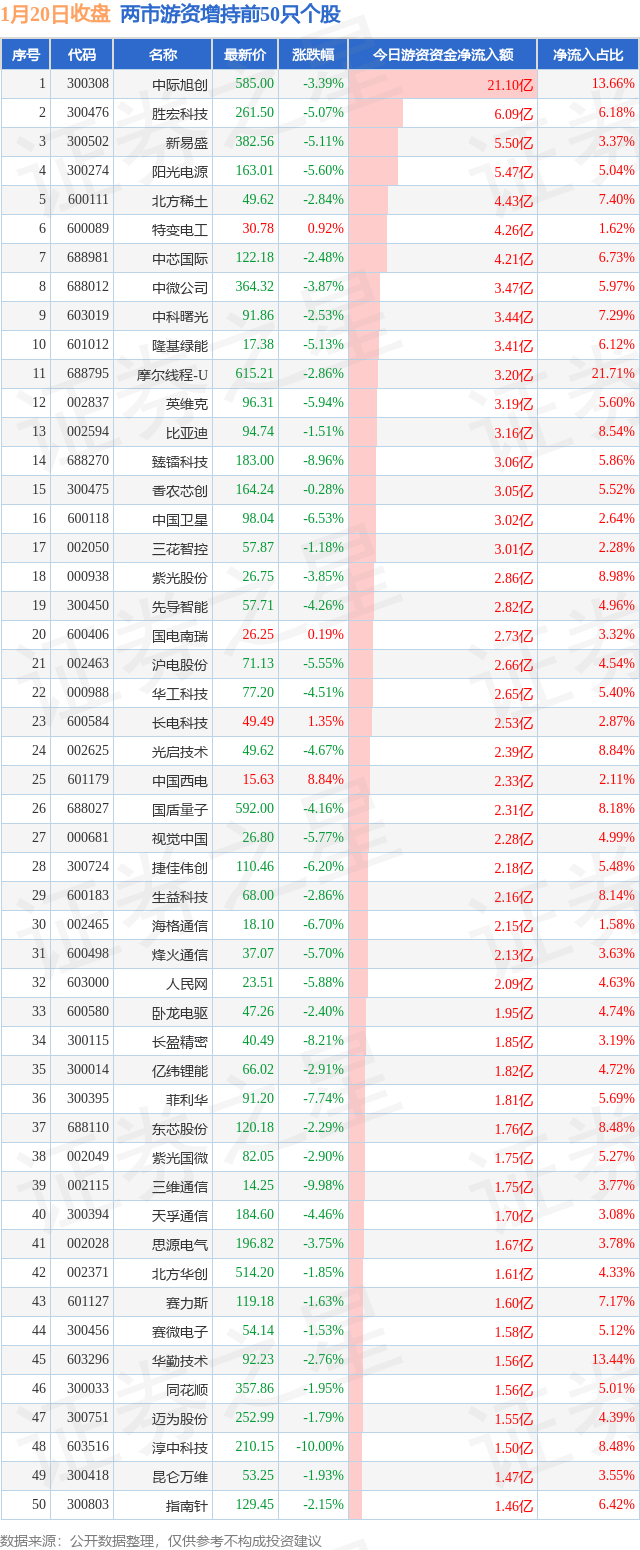Click the title 两市游资增持前50只个股

click(230, 15)
